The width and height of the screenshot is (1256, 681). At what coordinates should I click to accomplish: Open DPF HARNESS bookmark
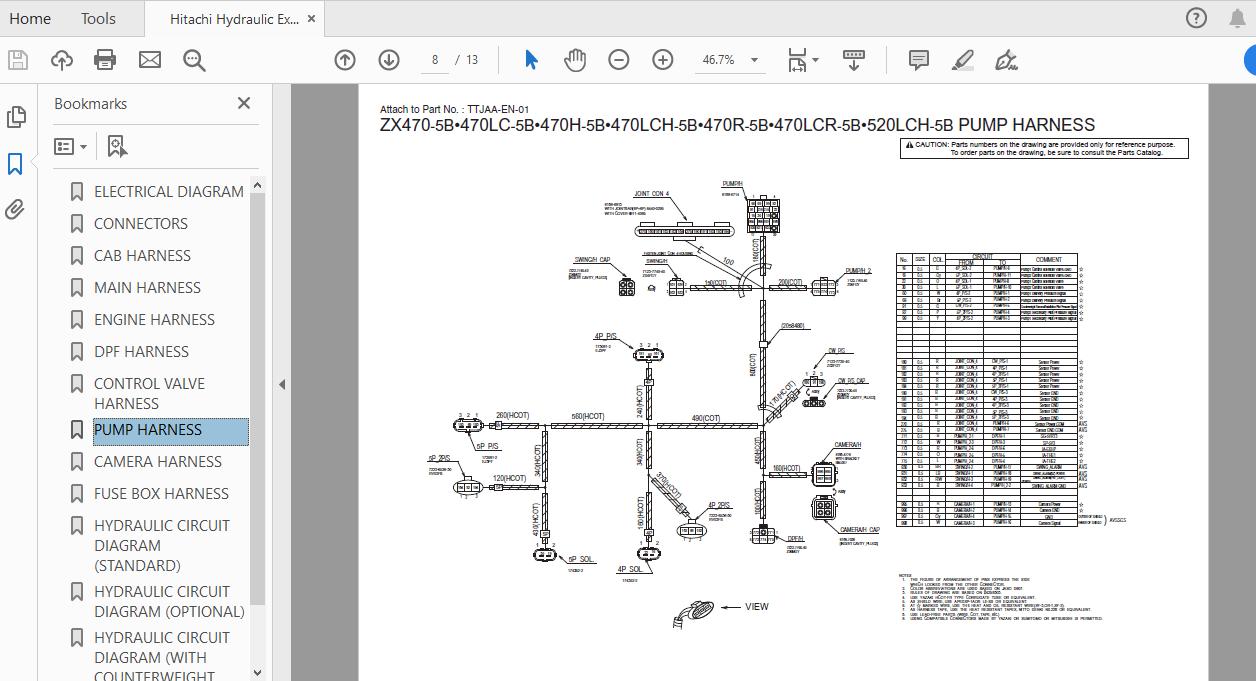tap(141, 351)
